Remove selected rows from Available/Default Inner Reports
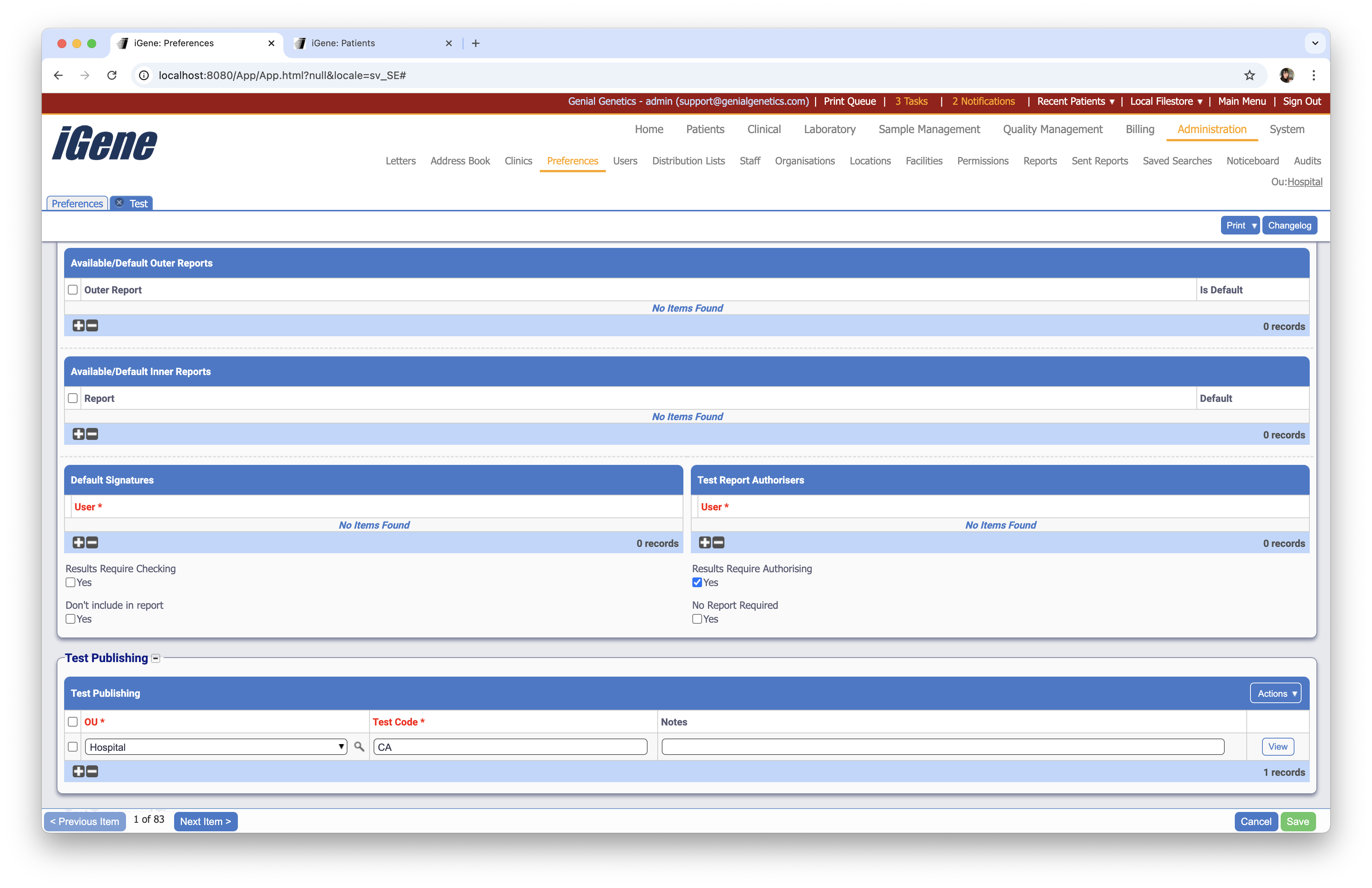 pos(92,434)
